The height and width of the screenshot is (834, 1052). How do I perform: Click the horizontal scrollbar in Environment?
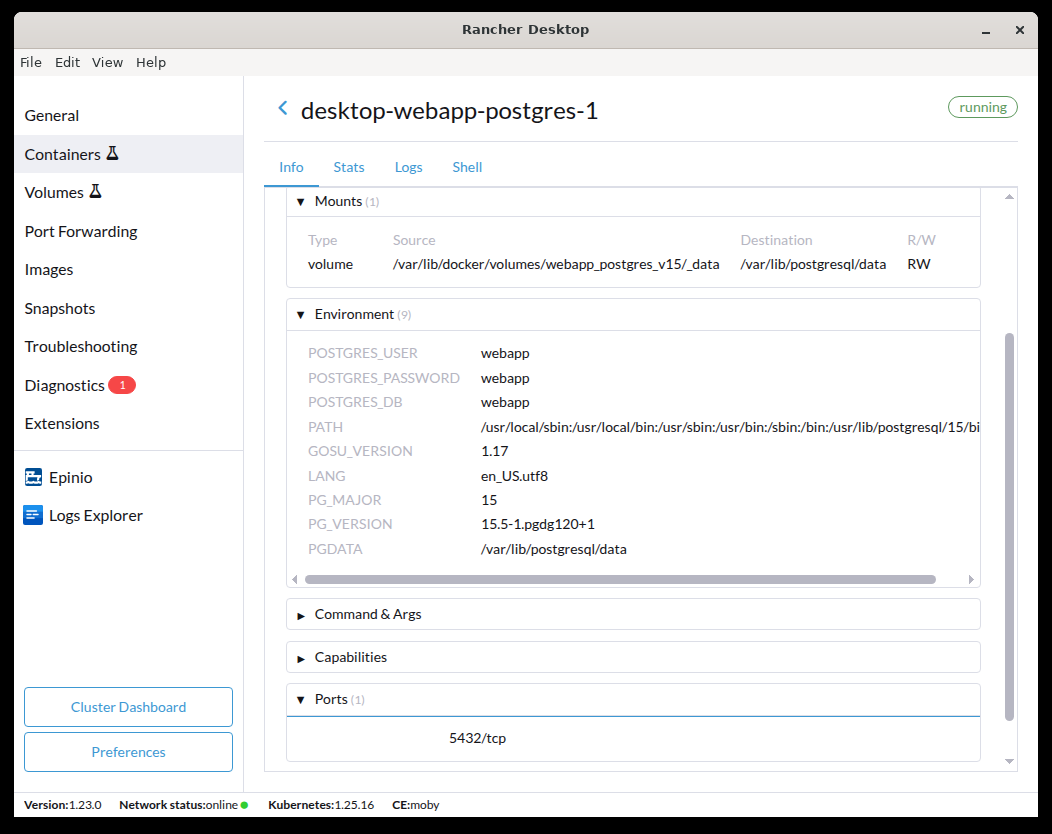point(620,579)
